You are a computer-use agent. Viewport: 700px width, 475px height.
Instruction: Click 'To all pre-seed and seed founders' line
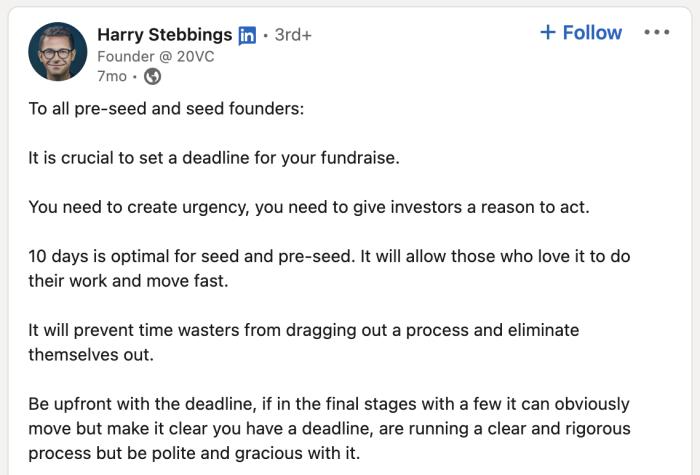click(x=167, y=109)
